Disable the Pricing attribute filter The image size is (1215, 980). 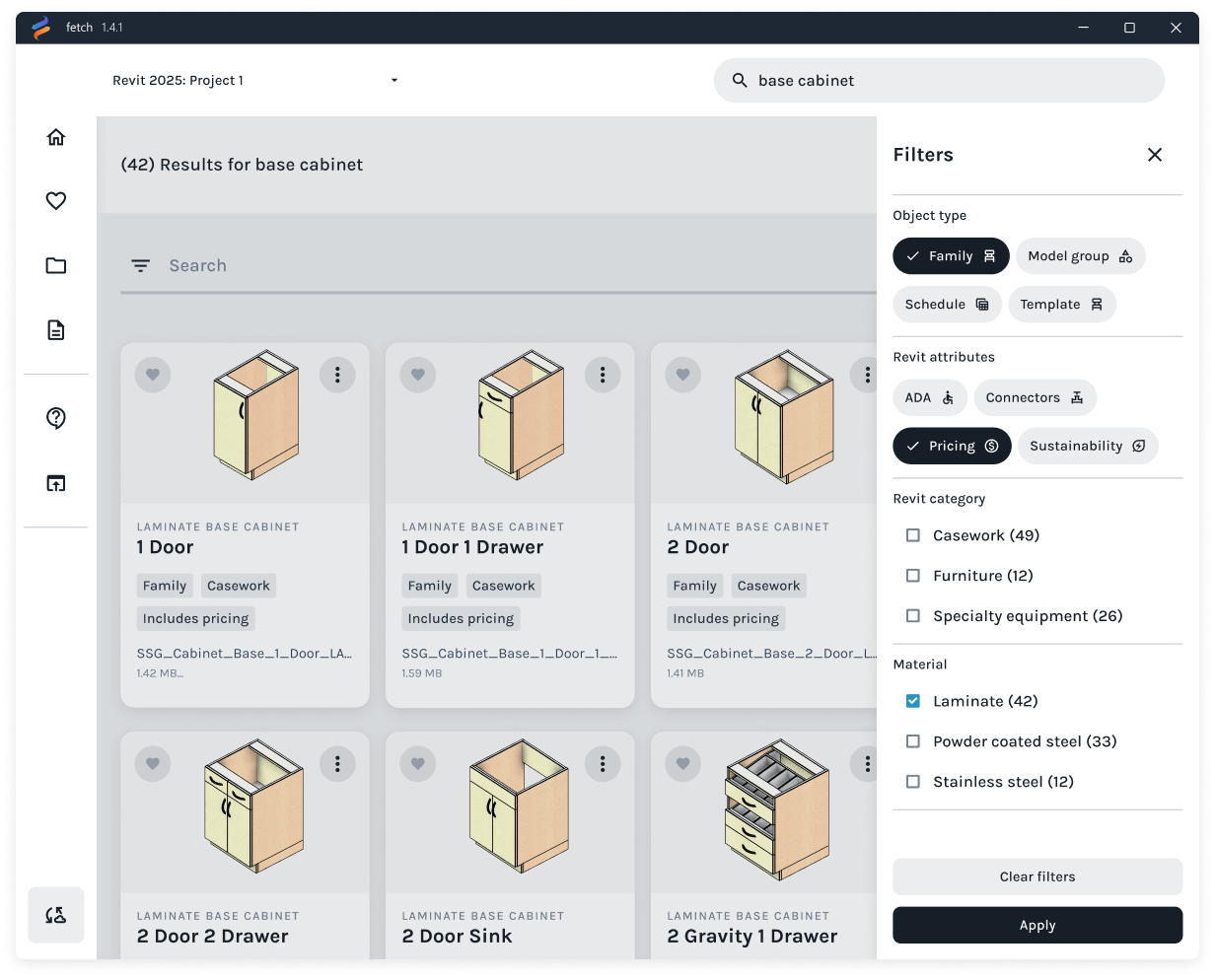click(952, 447)
